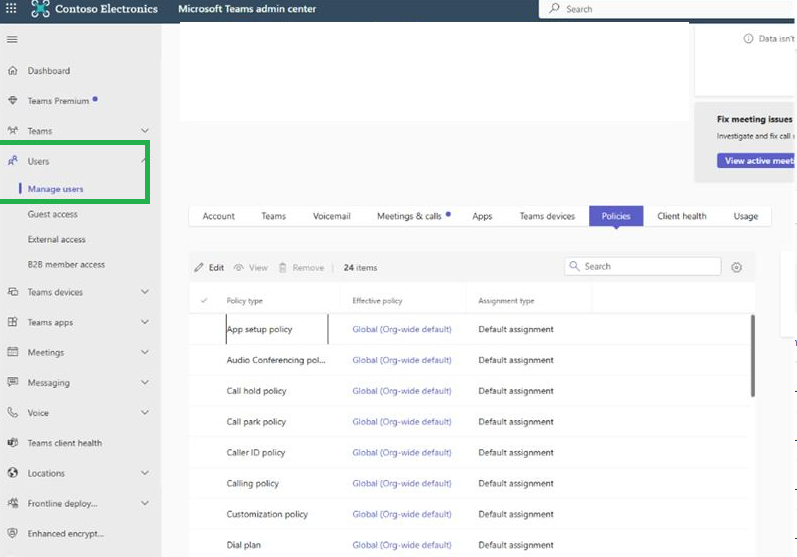This screenshot has height=557, width=797.
Task: Switch to the Apps tab
Action: pos(482,216)
